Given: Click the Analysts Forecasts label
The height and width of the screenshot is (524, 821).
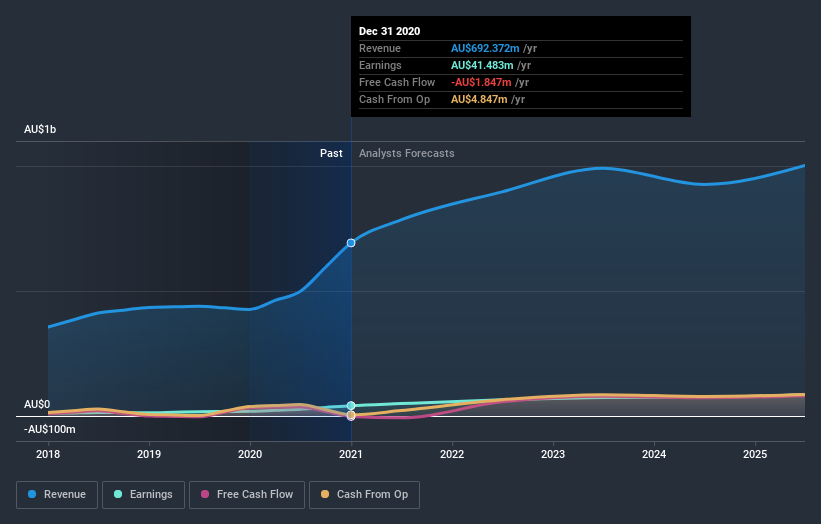Looking at the screenshot, I should 407,153.
